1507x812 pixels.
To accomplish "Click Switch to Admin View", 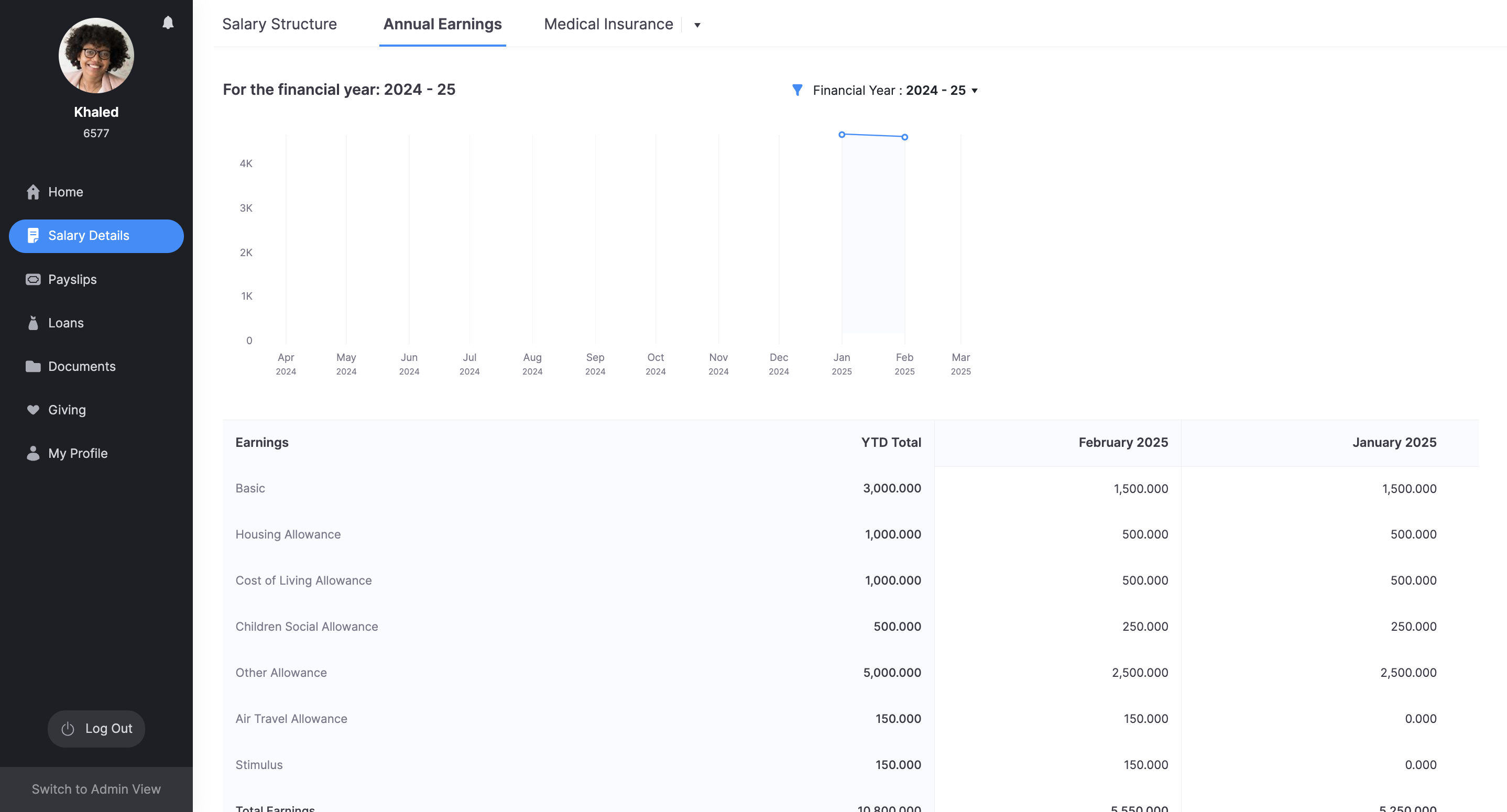I will pyautogui.click(x=96, y=788).
